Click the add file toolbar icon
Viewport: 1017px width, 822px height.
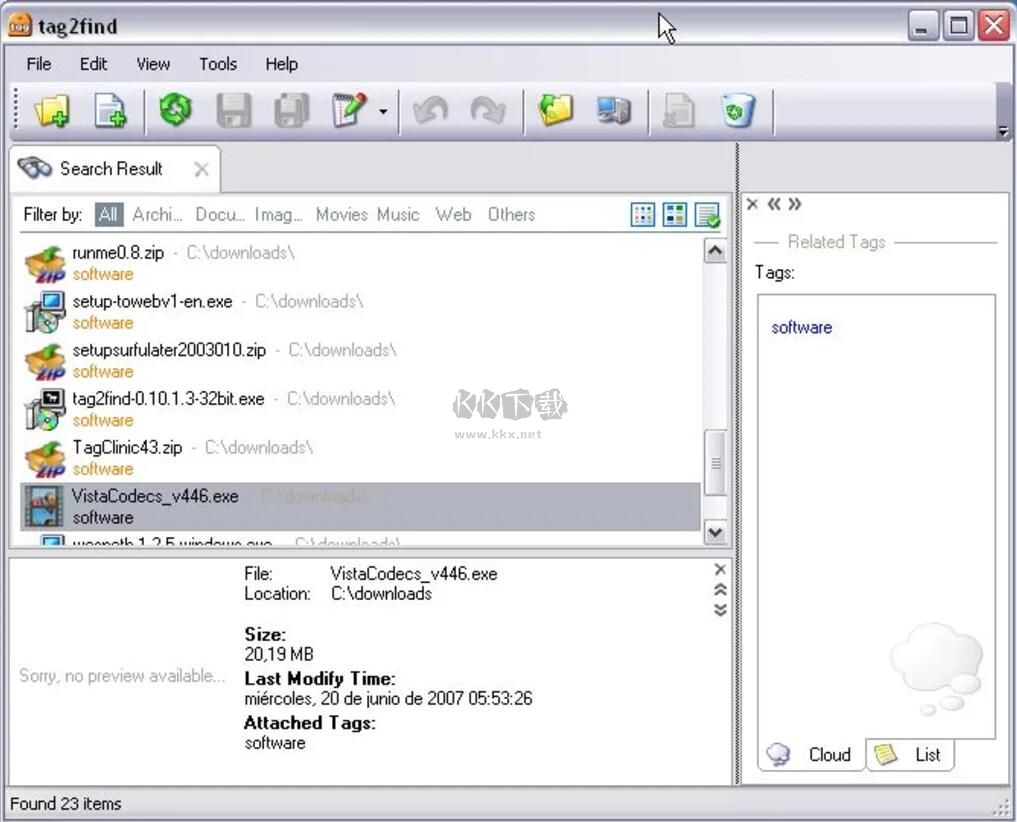(110, 110)
